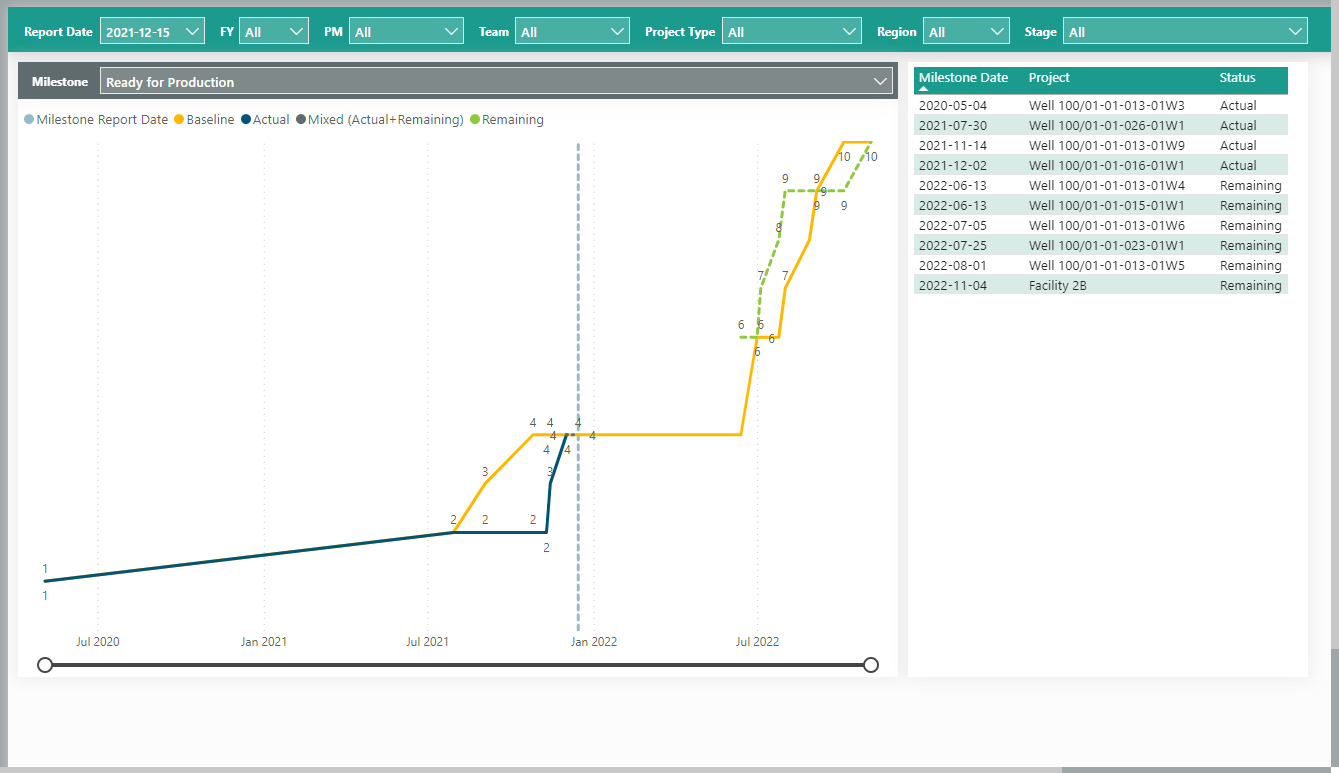Expand the Team filter dropdown
Image resolution: width=1339 pixels, height=773 pixels.
pyautogui.click(x=572, y=32)
